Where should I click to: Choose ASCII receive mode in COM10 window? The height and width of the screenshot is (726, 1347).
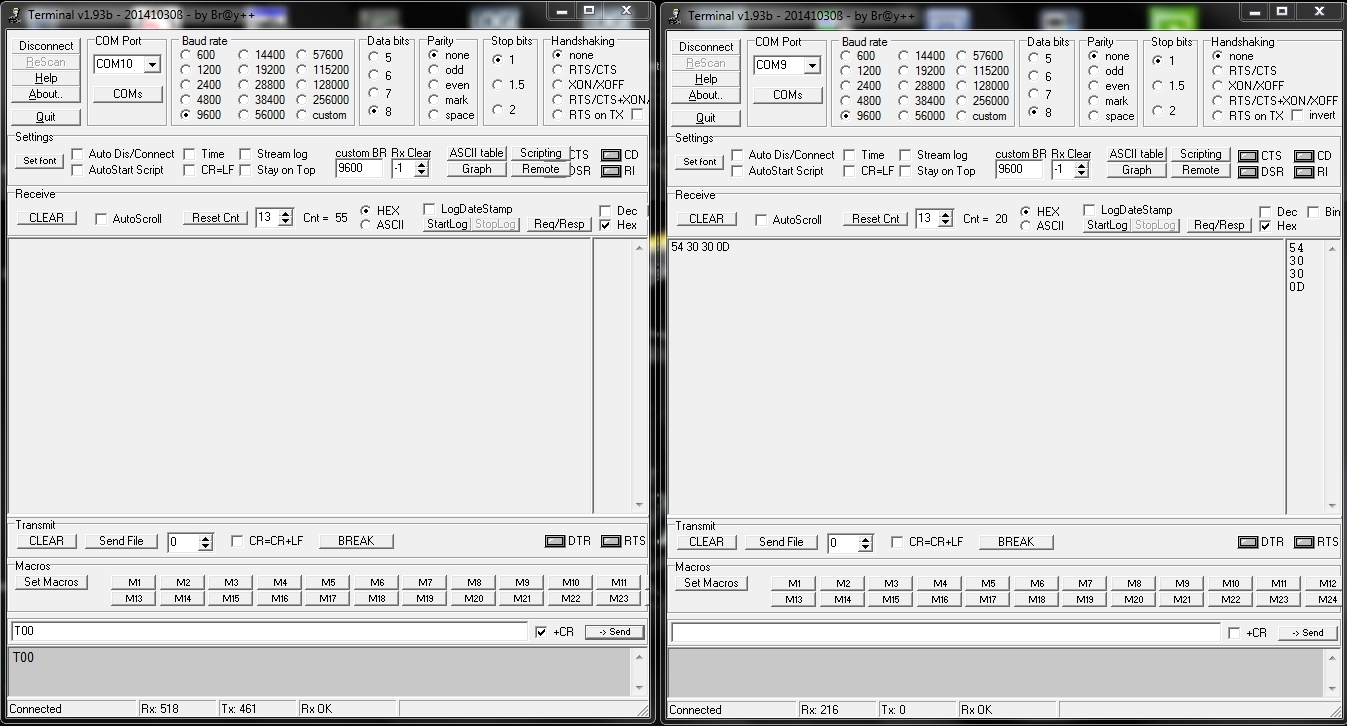pyautogui.click(x=366, y=225)
